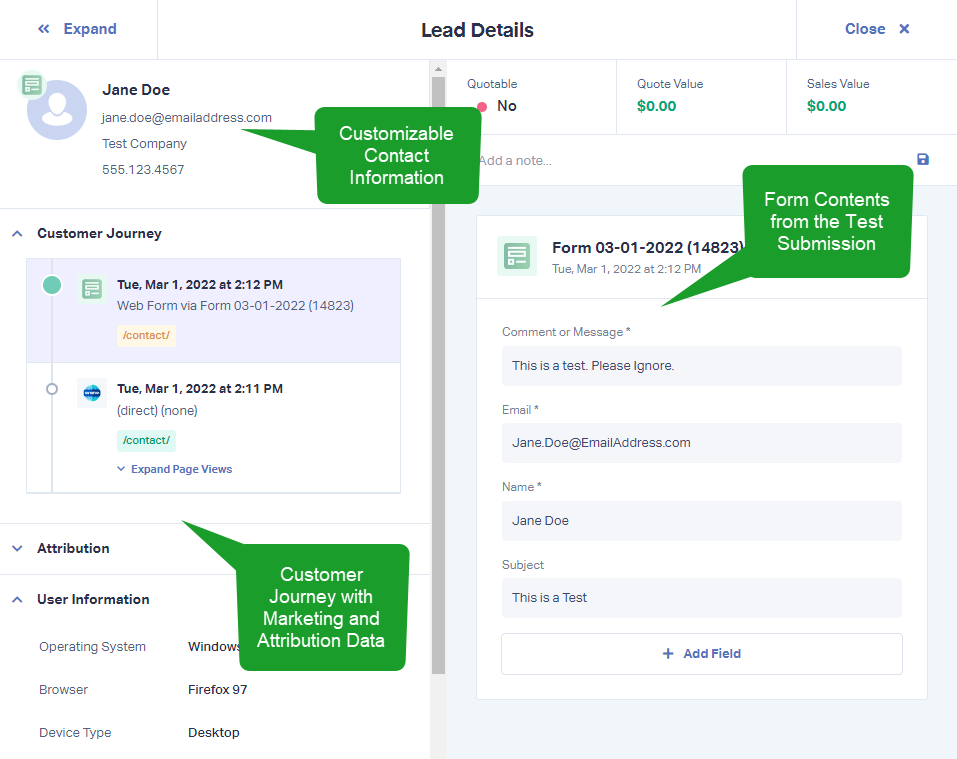Click the Add a note input field

pos(696,160)
